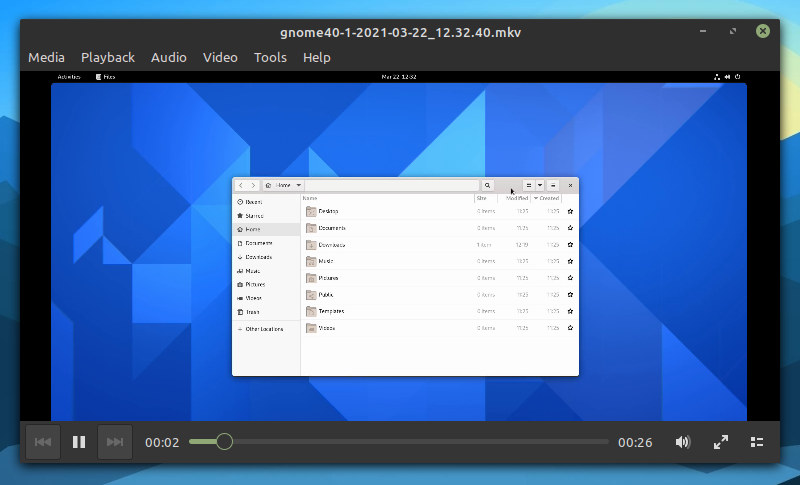Click the Documents folder icon in the file list
The height and width of the screenshot is (485, 800).
coord(311,228)
